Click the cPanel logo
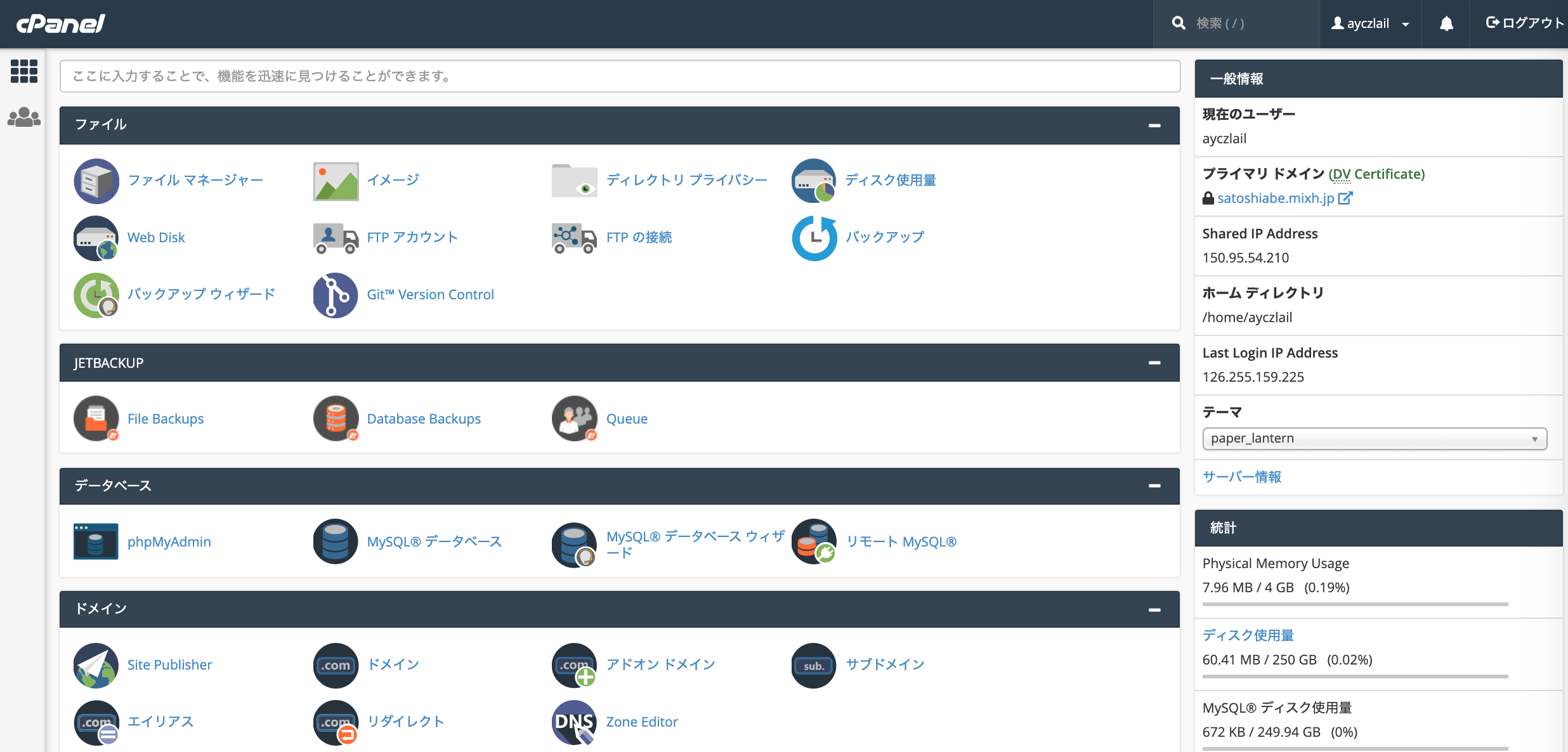Image resolution: width=1568 pixels, height=752 pixels. point(60,23)
